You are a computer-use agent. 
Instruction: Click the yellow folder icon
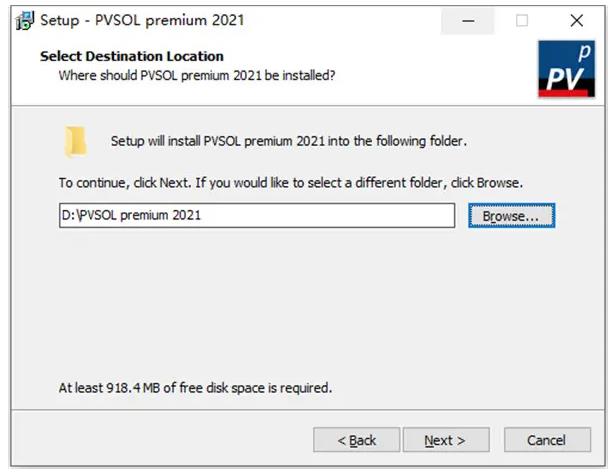(x=75, y=142)
